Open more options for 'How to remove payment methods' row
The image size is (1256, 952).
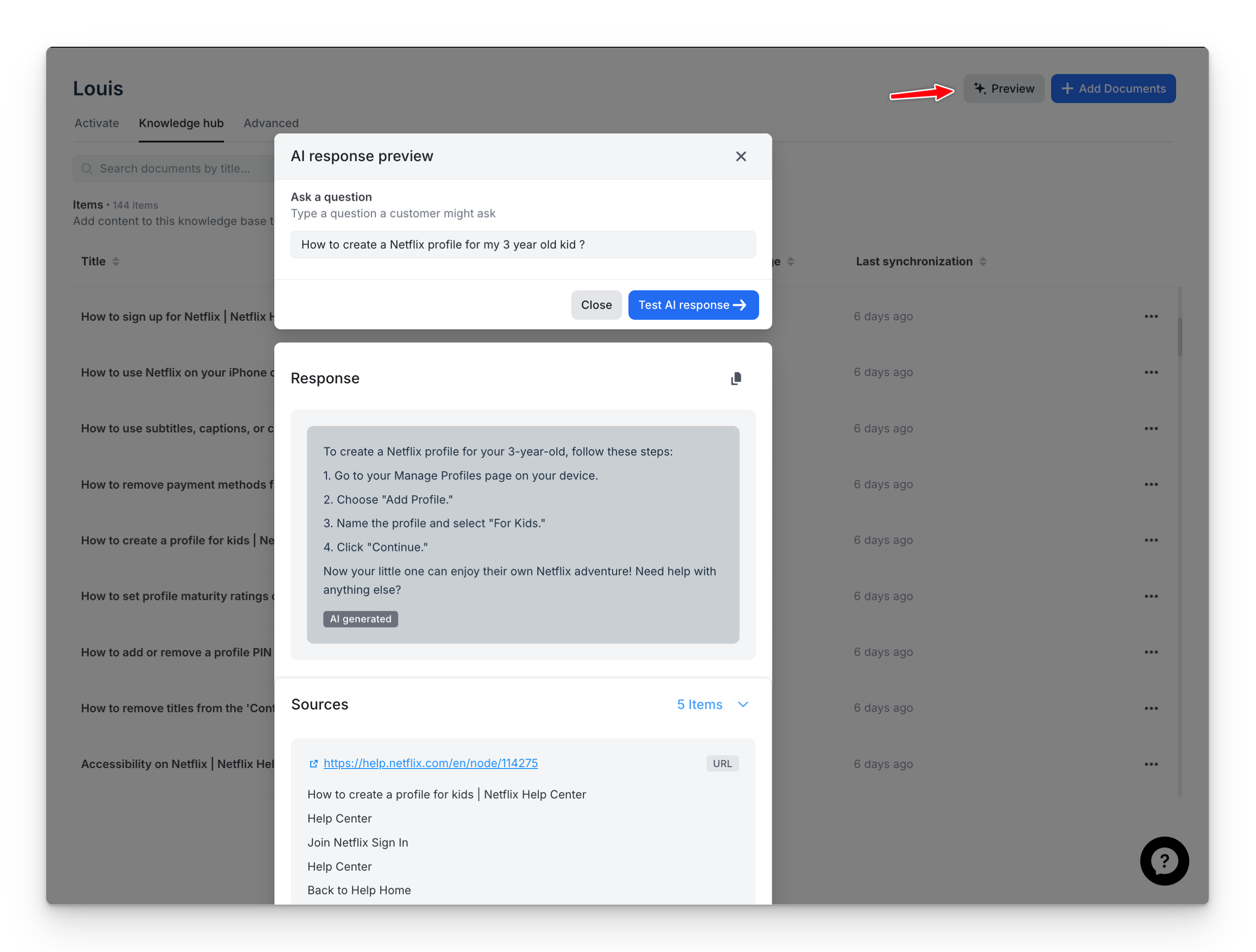[x=1150, y=484]
